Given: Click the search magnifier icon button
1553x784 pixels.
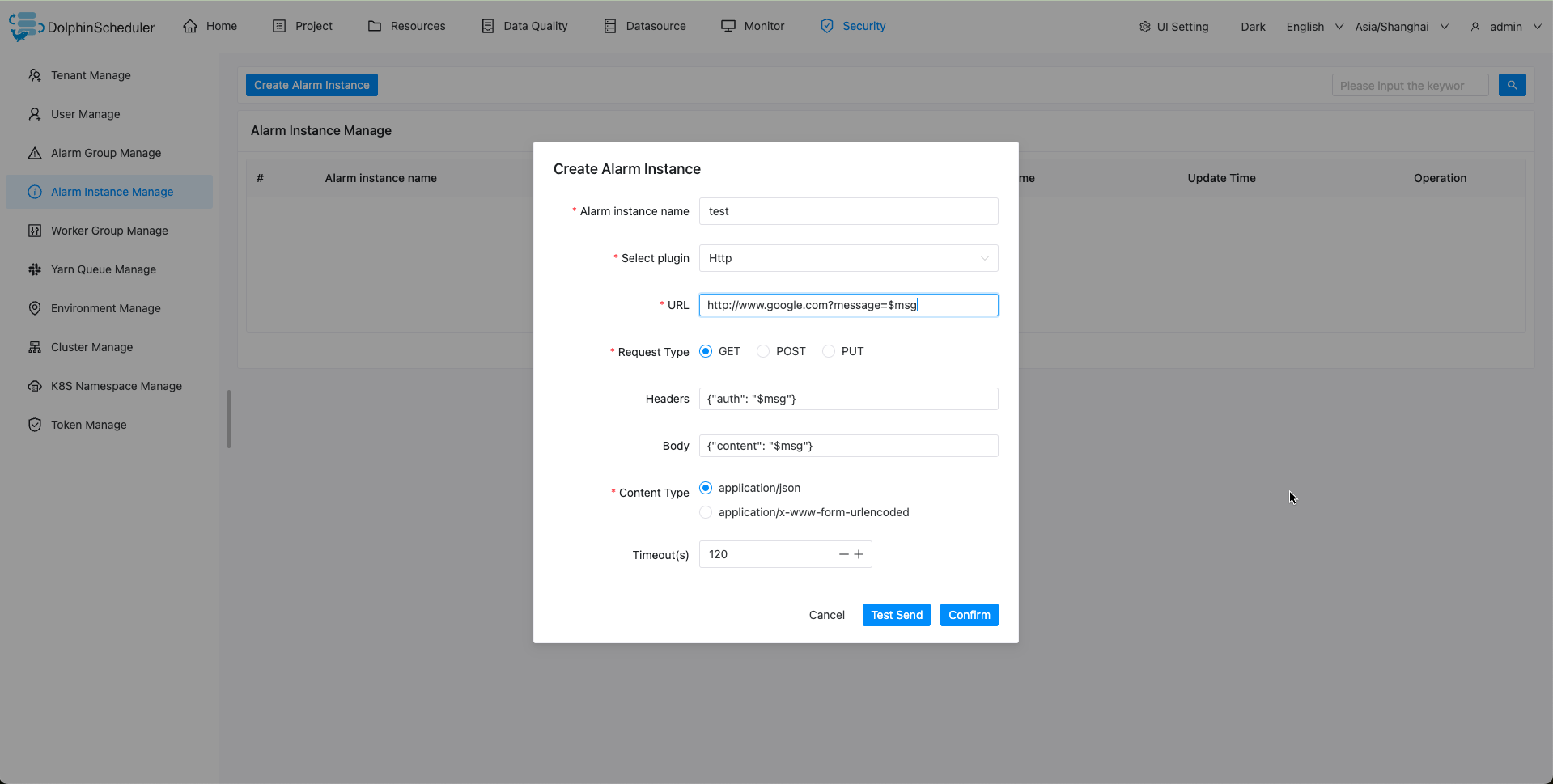Looking at the screenshot, I should point(1512,85).
